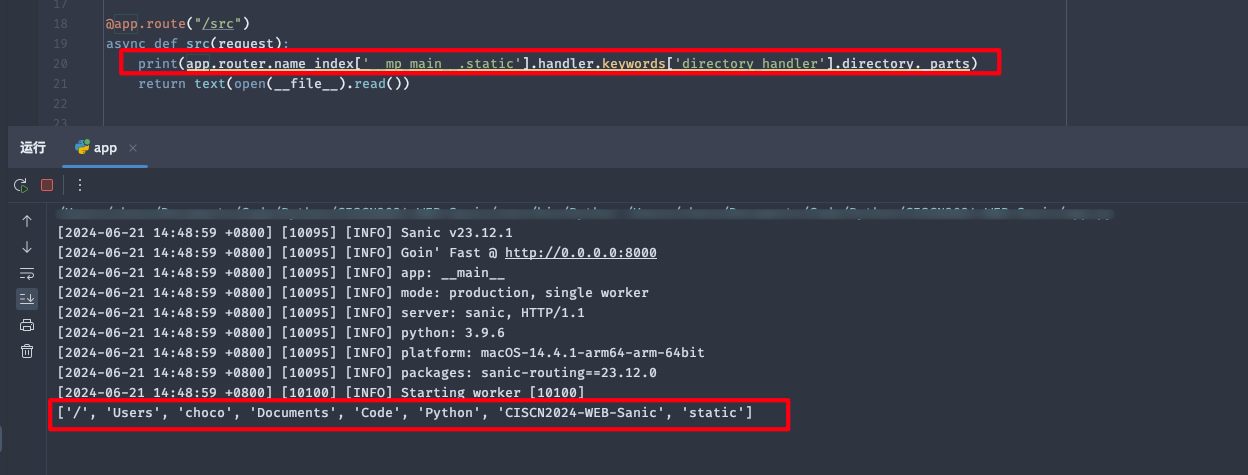Place cursor on the print statement line

click(x=556, y=64)
